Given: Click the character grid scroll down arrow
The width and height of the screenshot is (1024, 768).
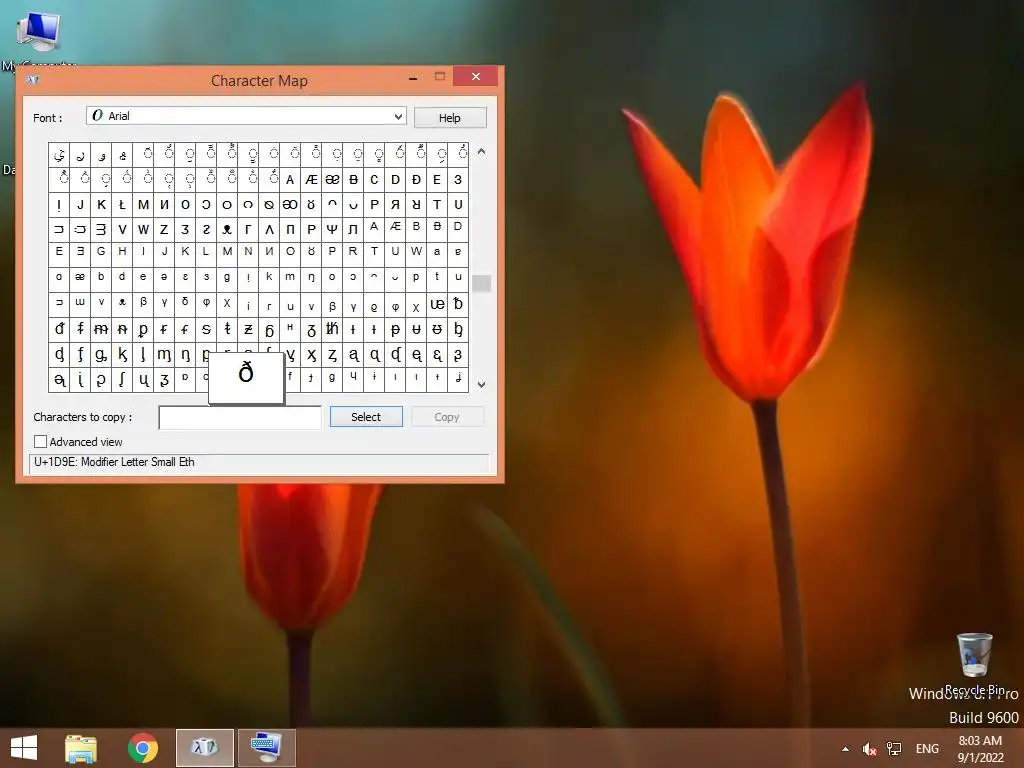Looking at the screenshot, I should [481, 385].
